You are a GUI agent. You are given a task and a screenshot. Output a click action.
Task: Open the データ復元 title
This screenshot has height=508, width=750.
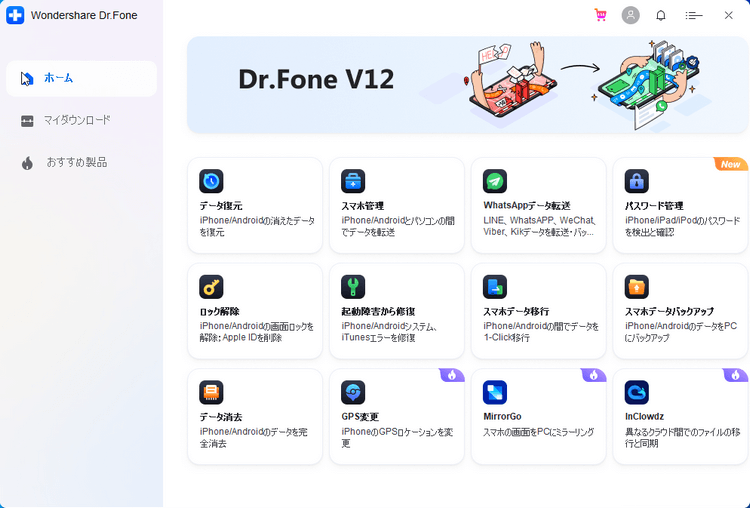221,206
